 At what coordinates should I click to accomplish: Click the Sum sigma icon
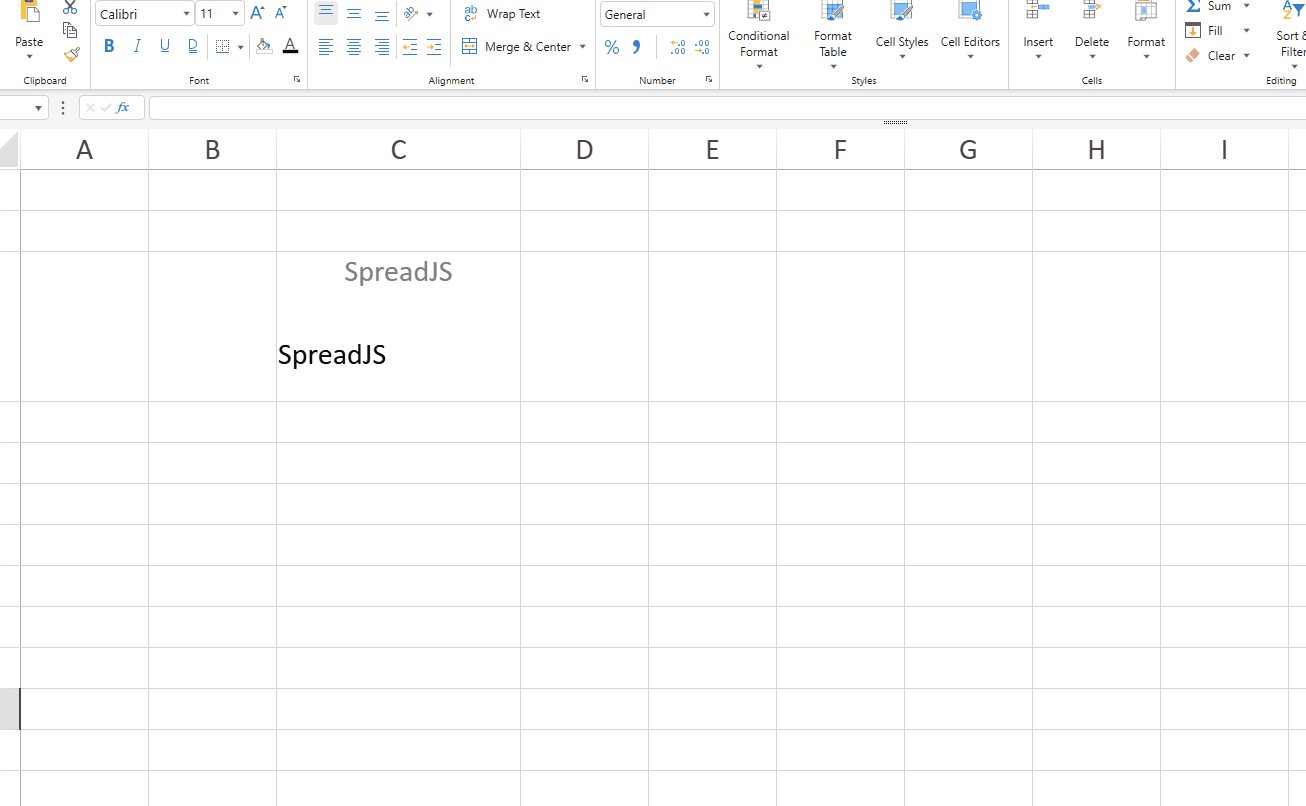1193,6
